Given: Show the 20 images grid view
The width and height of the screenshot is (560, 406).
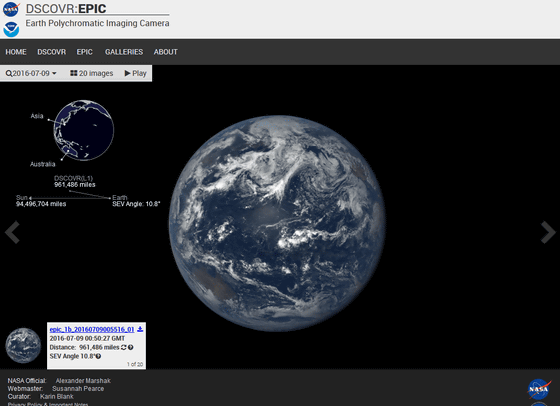Looking at the screenshot, I should click(92, 73).
